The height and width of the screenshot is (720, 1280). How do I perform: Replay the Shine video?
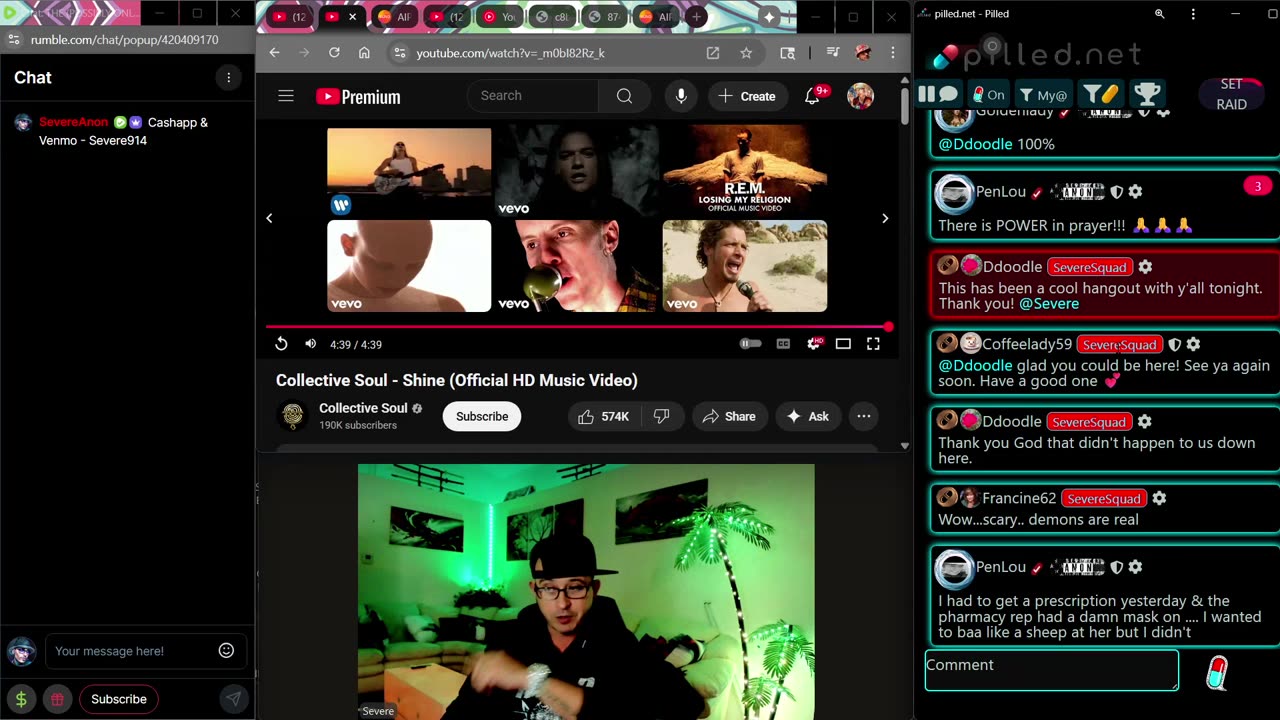281,344
